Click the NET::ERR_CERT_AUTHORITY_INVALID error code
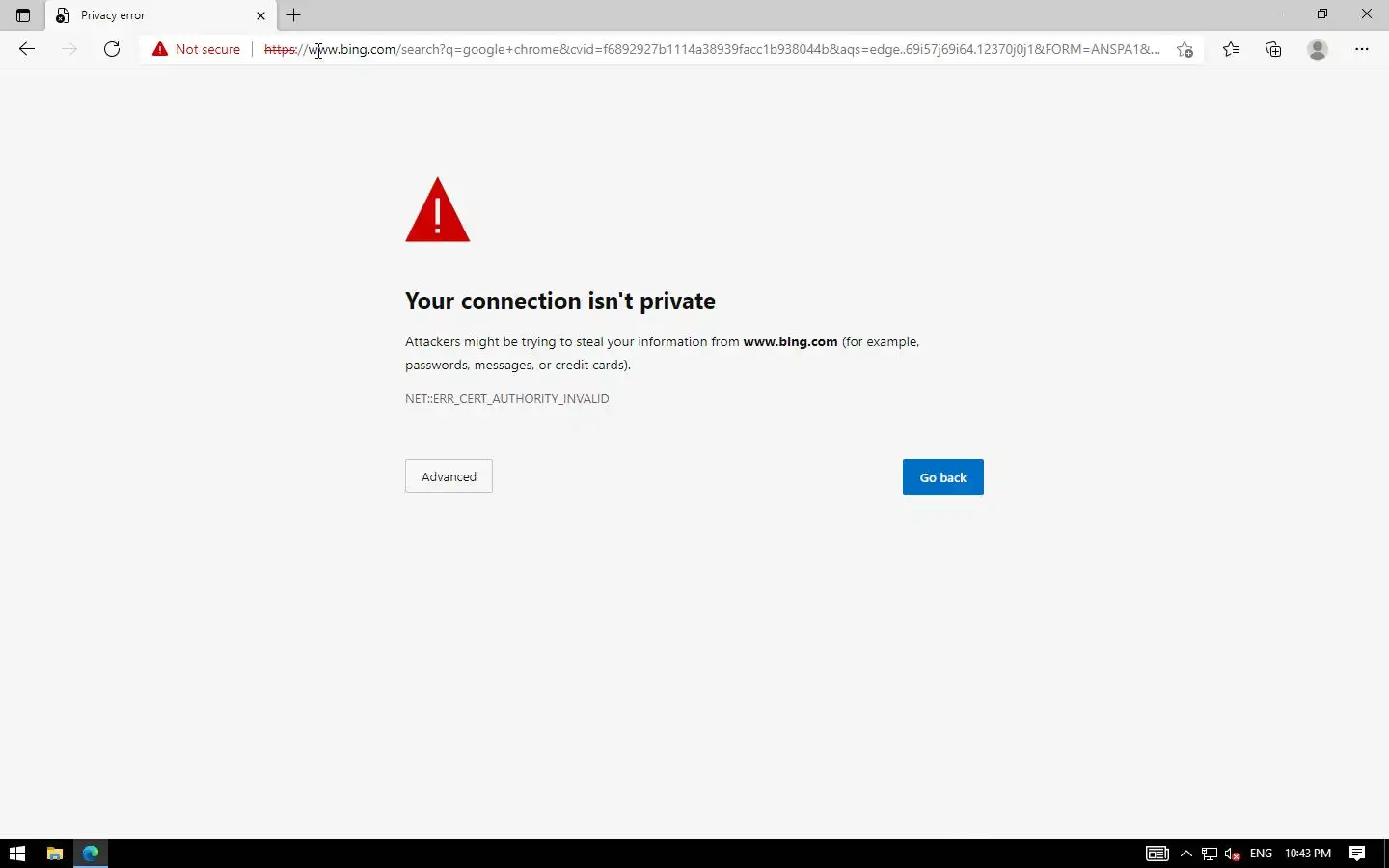This screenshot has width=1389, height=868. (507, 398)
